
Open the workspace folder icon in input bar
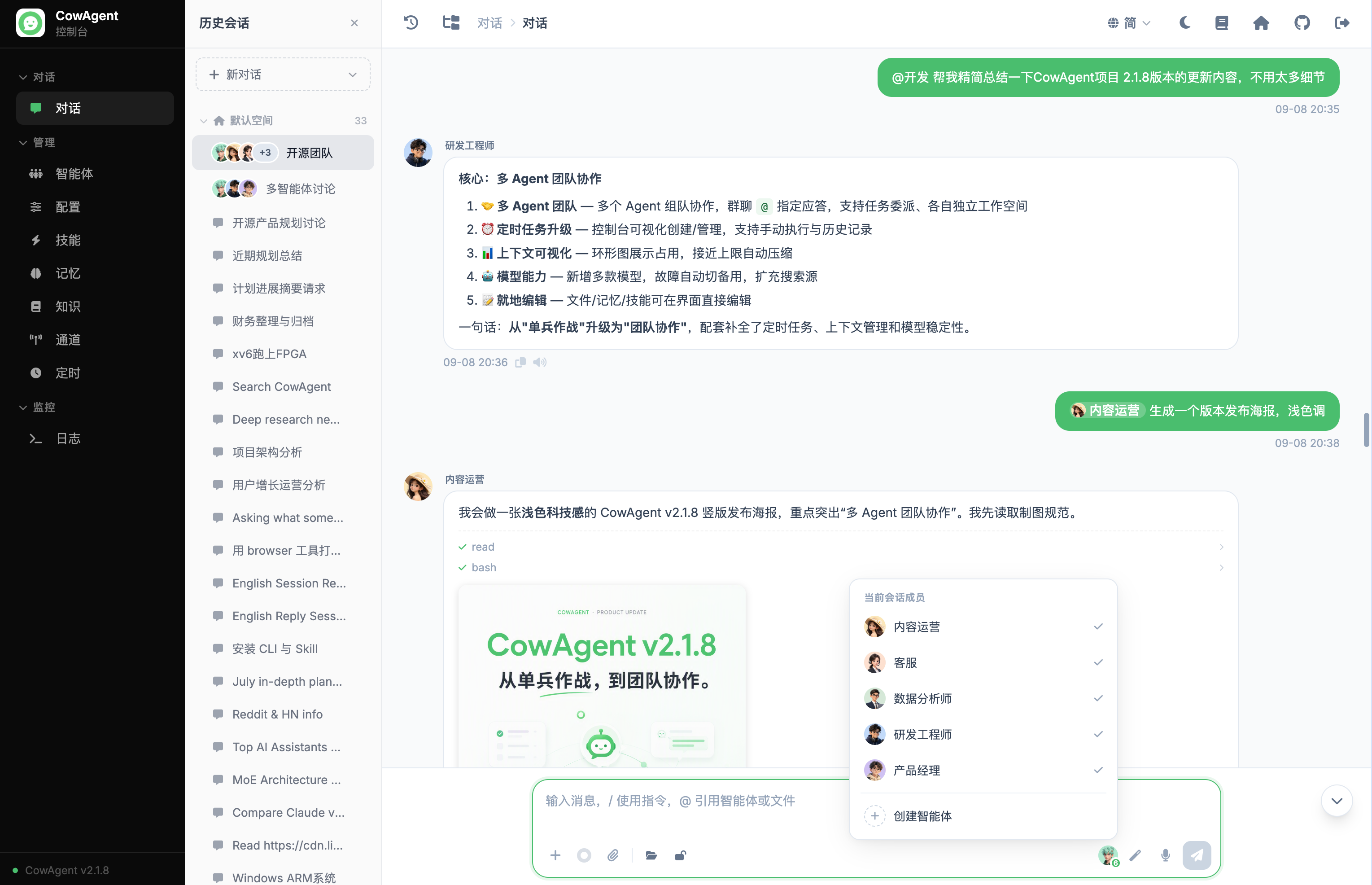pyautogui.click(x=651, y=856)
